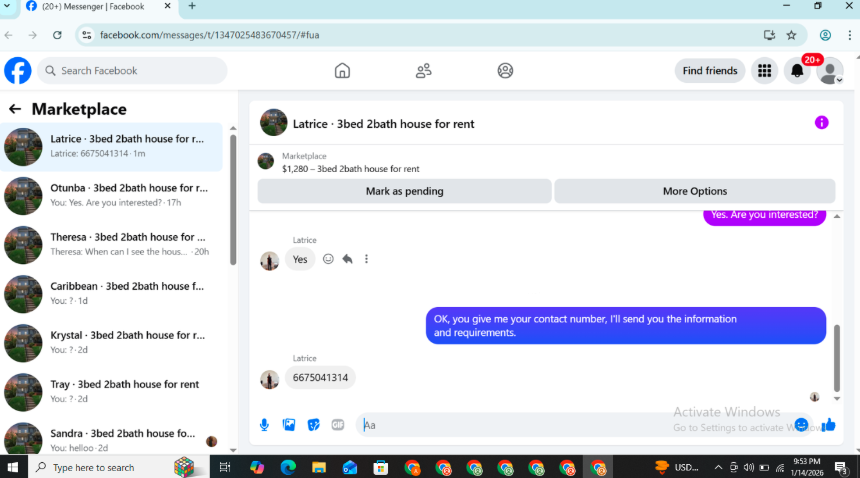Open Latrice's header profile thumbnail
Screen dimensions: 860x478
(273, 122)
